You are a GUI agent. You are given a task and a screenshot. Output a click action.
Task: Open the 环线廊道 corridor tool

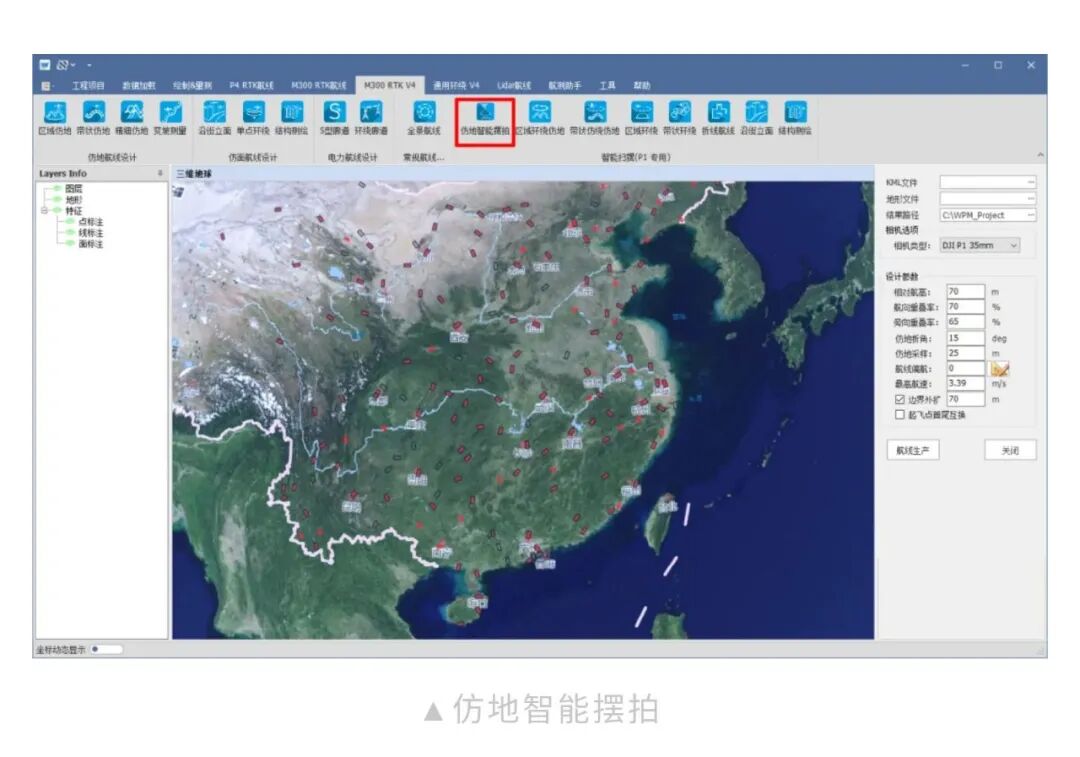371,118
